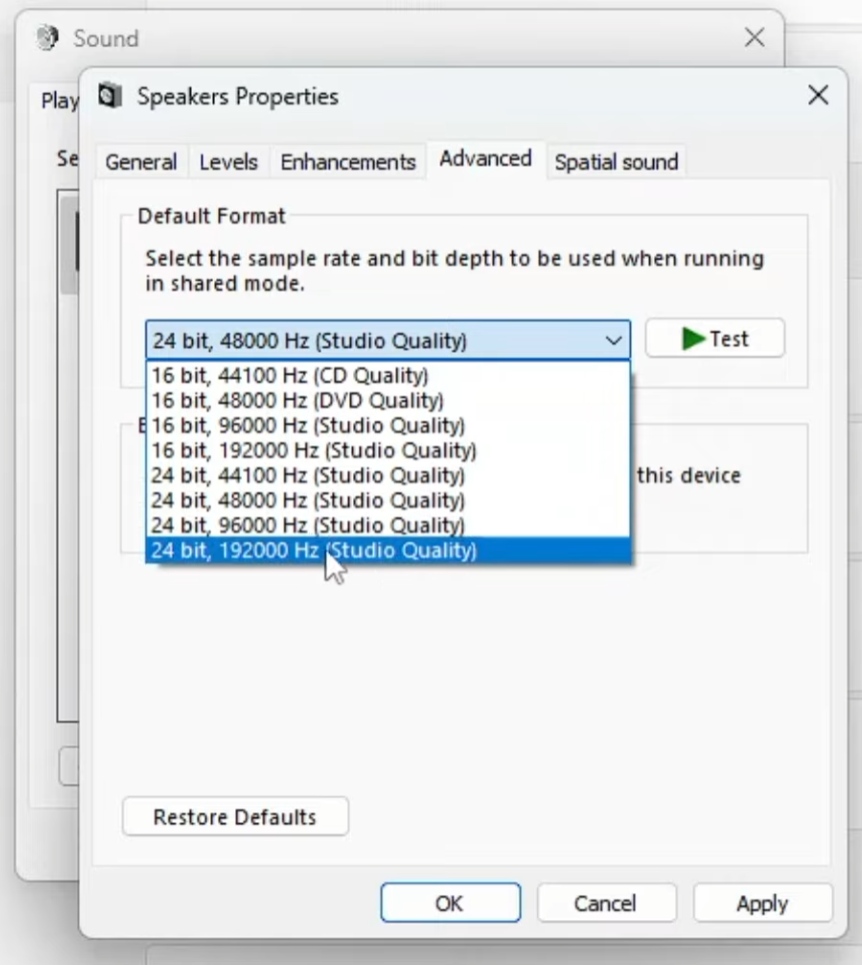Select 16 bit, 44100 Hz (CD Quality)
862x965 pixels.
click(x=290, y=376)
